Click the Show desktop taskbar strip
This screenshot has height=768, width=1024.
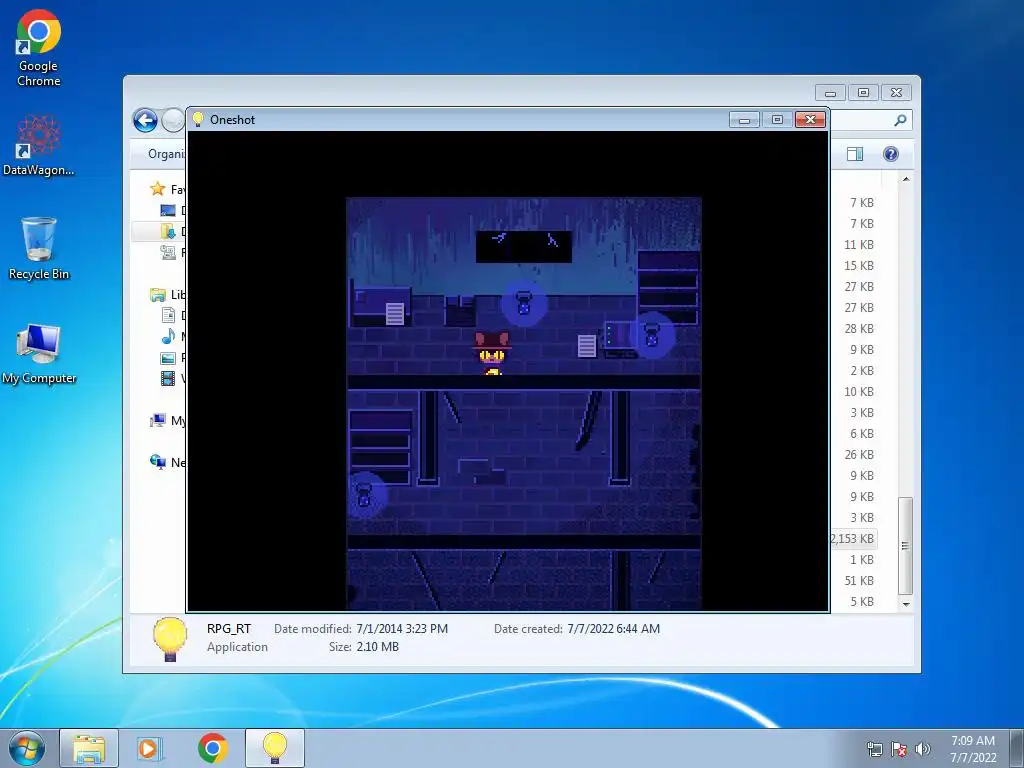click(1017, 748)
